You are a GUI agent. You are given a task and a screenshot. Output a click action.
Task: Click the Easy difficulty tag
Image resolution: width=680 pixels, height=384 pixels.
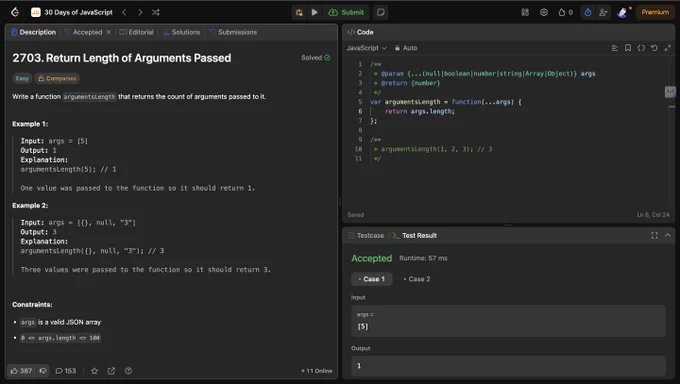coord(22,79)
